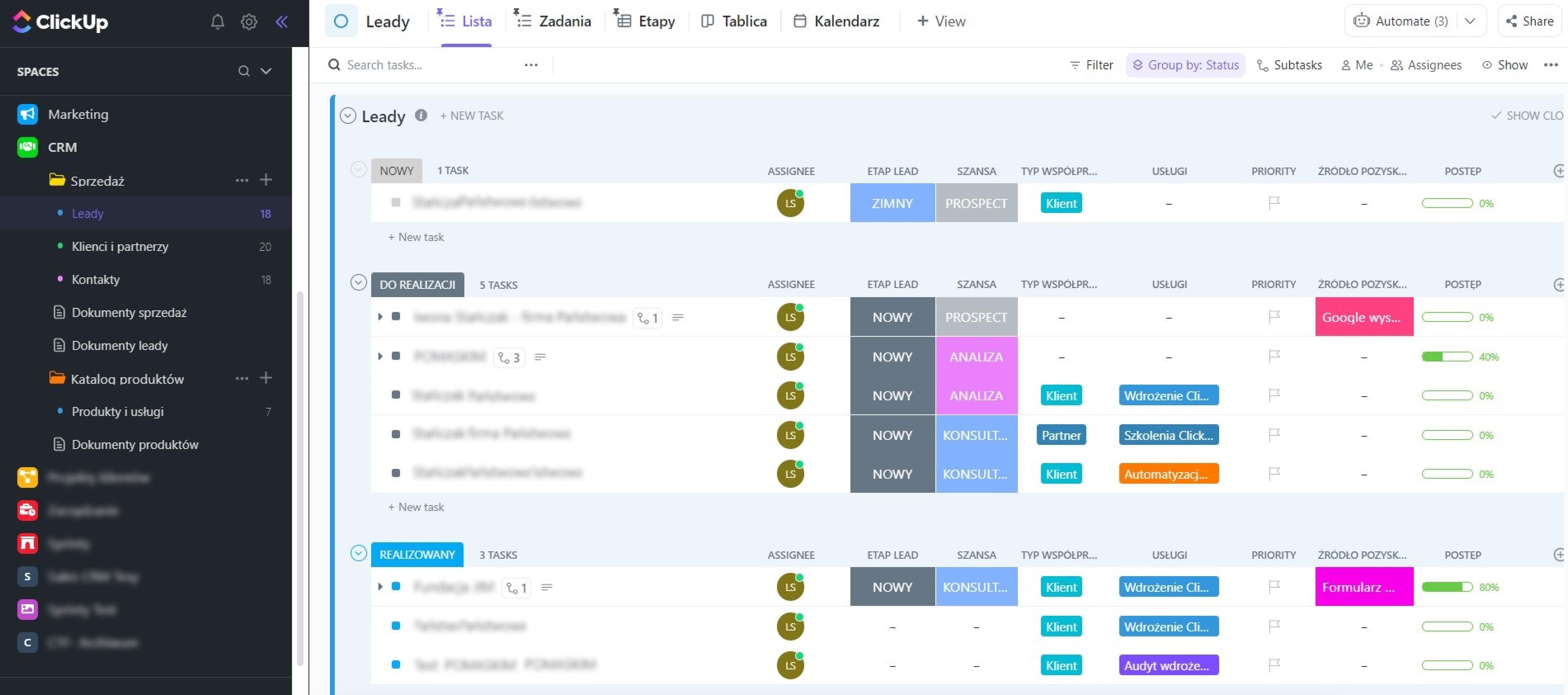The height and width of the screenshot is (695, 1568).
Task: Expand subtasks of 40% progress task
Action: click(x=380, y=356)
